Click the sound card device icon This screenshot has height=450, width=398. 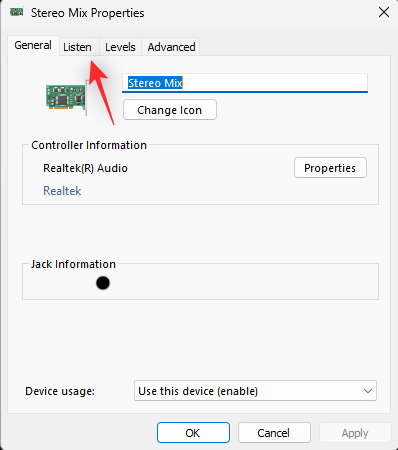pyautogui.click(x=66, y=97)
